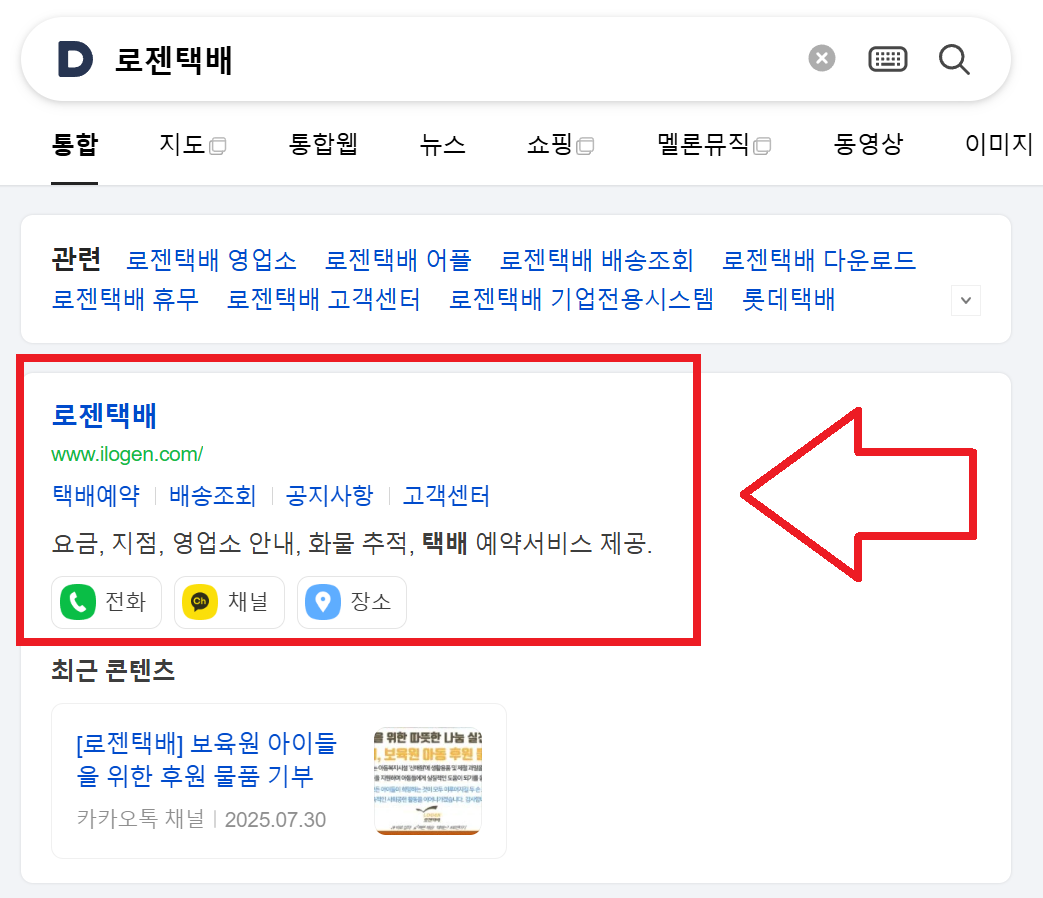Click inside the search input field
The height and width of the screenshot is (898, 1043).
pos(400,58)
